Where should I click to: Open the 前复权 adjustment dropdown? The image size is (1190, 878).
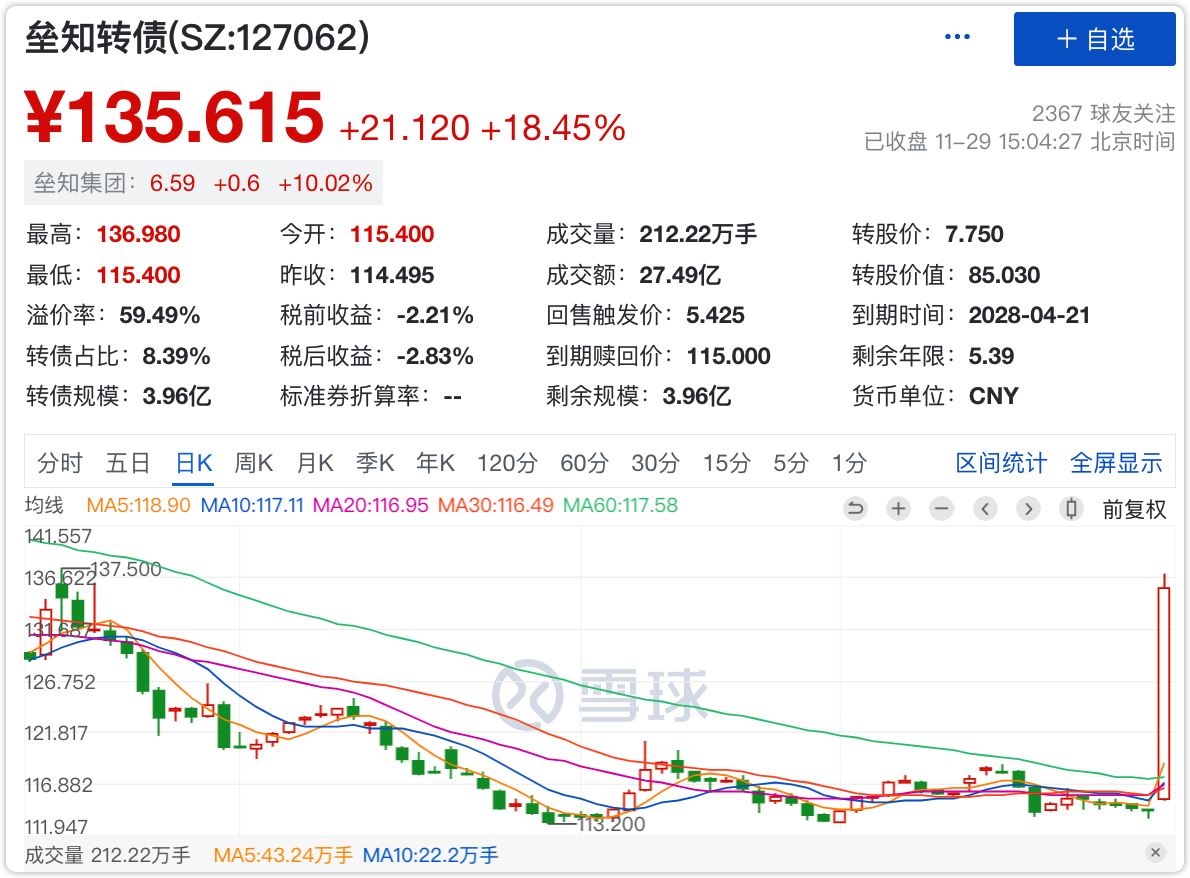tap(1134, 509)
